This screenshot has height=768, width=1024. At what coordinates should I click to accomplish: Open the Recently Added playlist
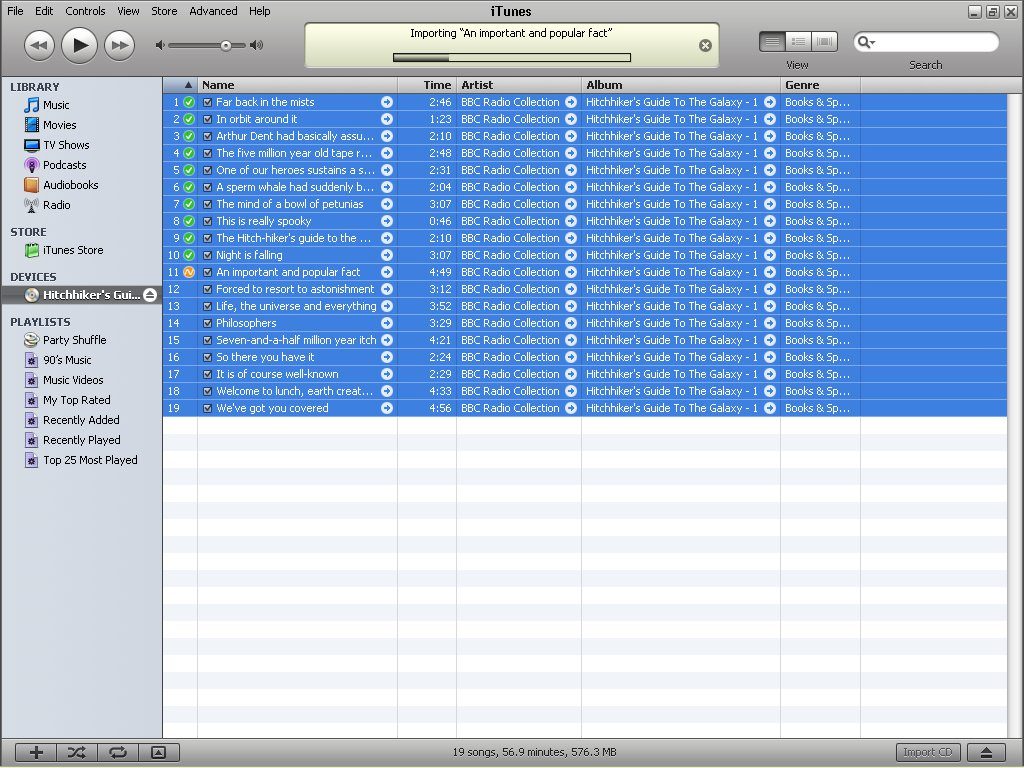point(81,420)
